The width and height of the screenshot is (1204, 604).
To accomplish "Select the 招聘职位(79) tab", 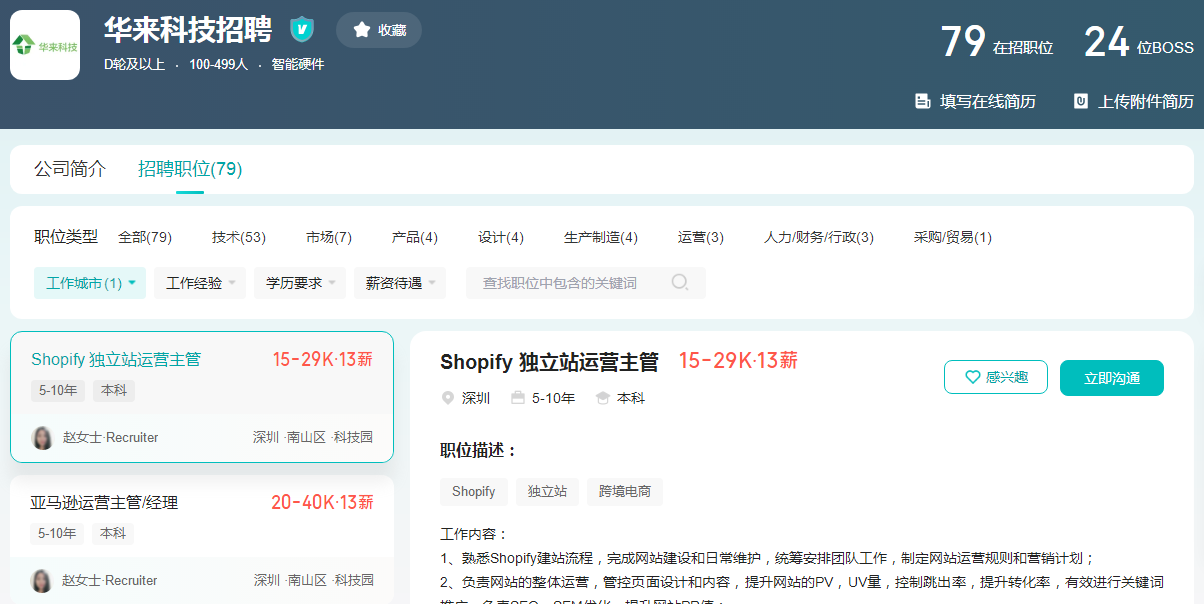I will (x=190, y=169).
